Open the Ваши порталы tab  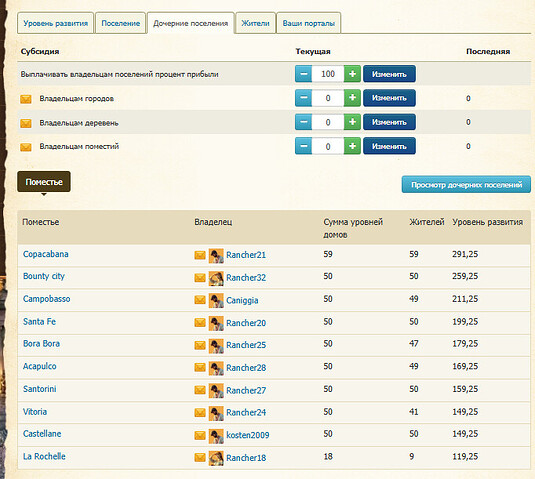(x=308, y=23)
